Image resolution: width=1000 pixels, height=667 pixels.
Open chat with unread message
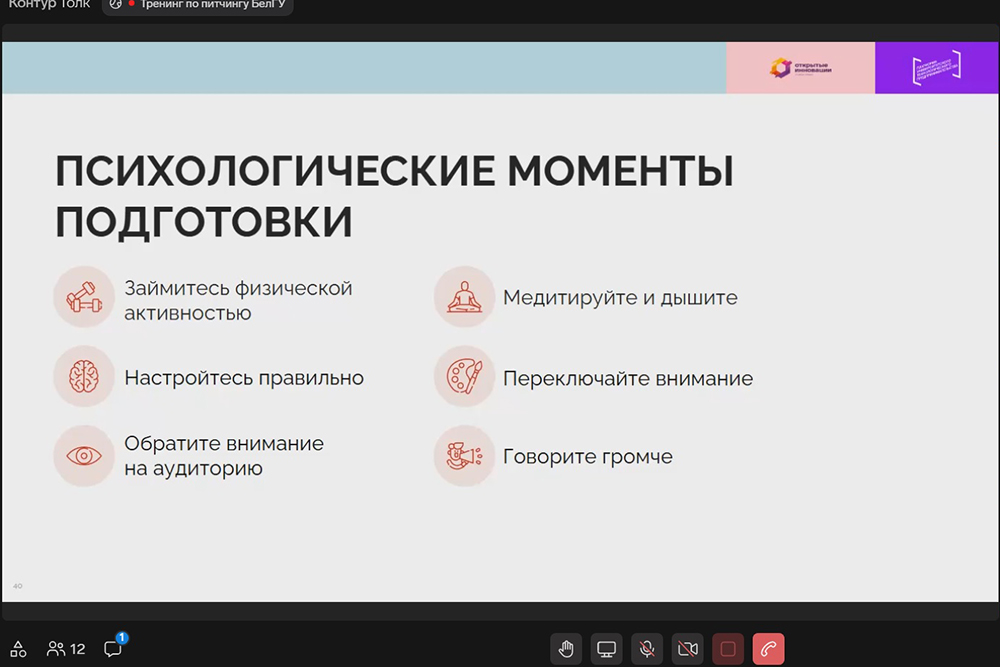click(x=113, y=648)
